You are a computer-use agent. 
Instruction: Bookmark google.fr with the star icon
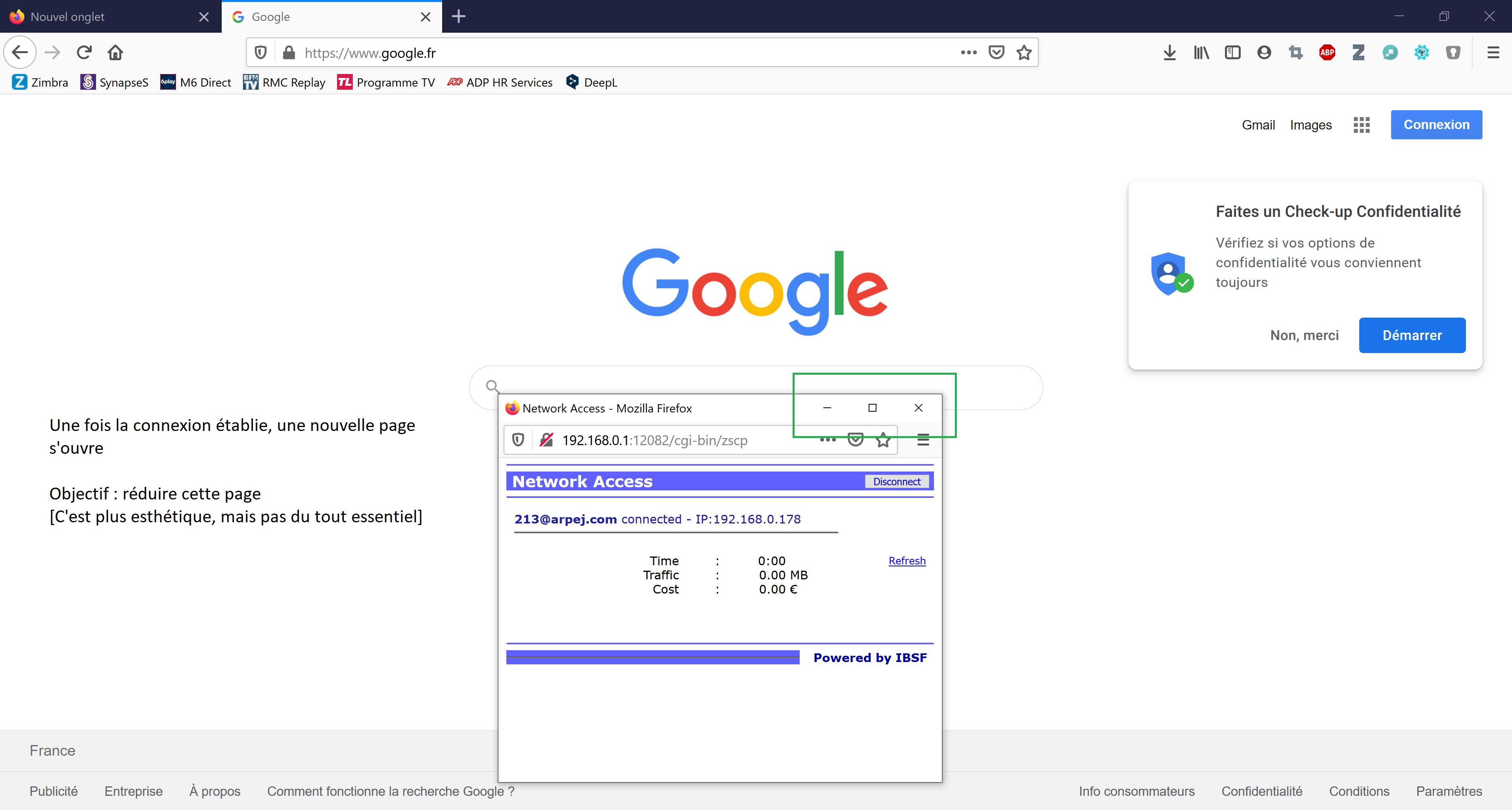[1024, 53]
